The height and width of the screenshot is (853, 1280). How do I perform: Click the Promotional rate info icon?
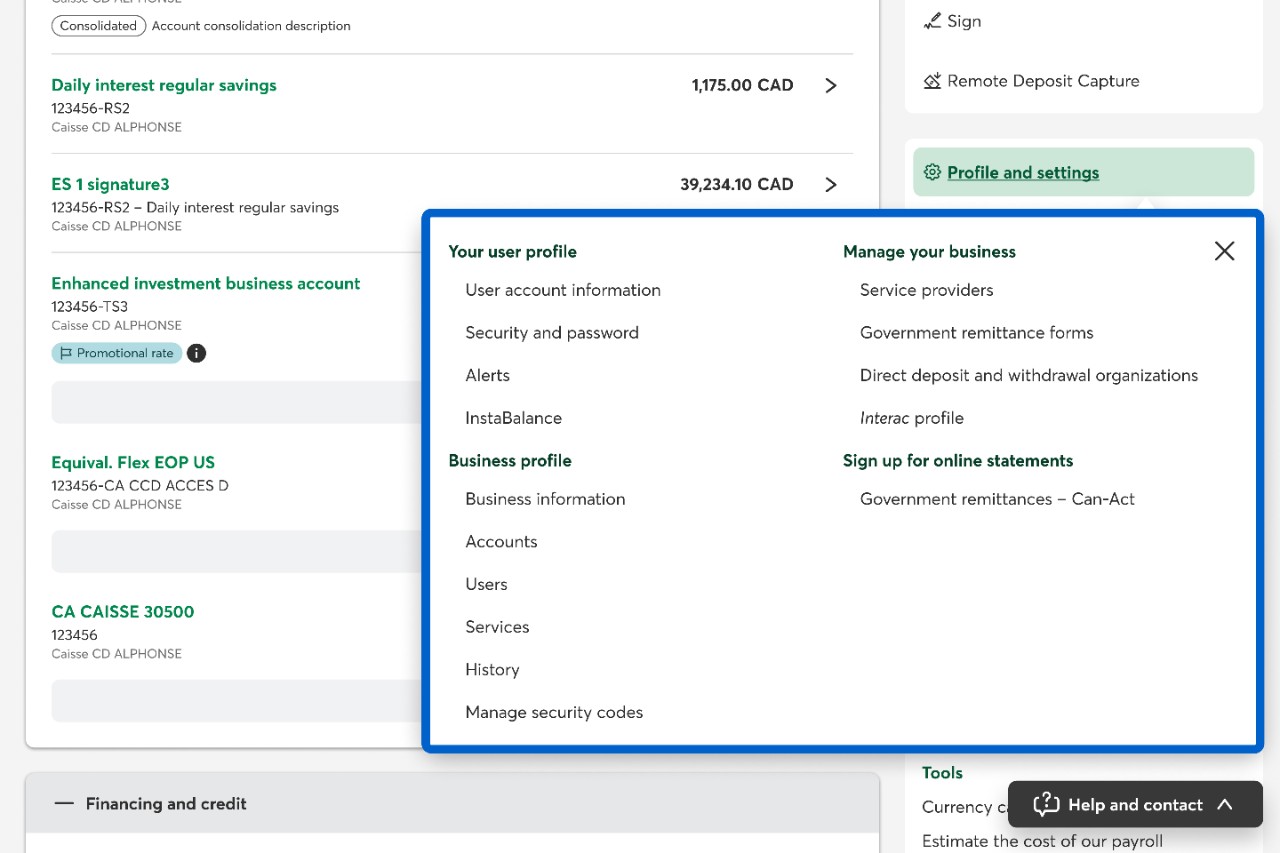[x=197, y=353]
